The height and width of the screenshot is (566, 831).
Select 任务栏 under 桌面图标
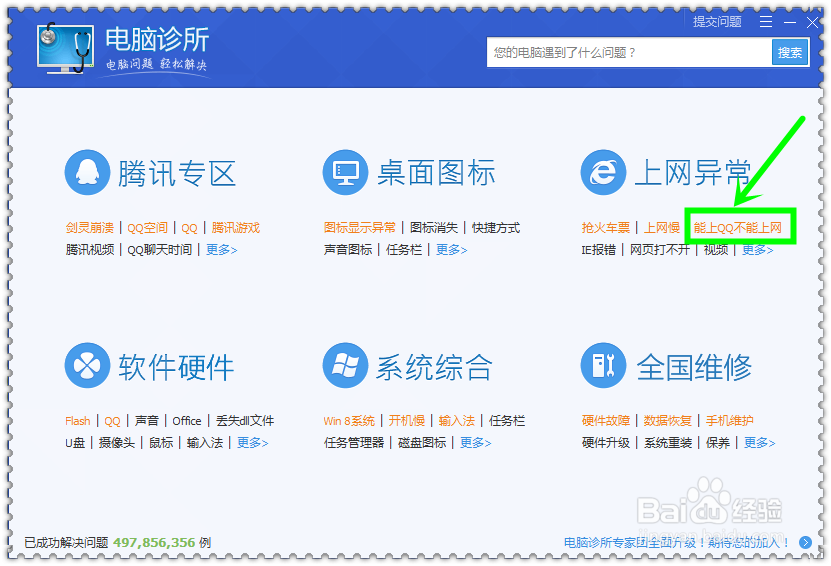pos(404,249)
